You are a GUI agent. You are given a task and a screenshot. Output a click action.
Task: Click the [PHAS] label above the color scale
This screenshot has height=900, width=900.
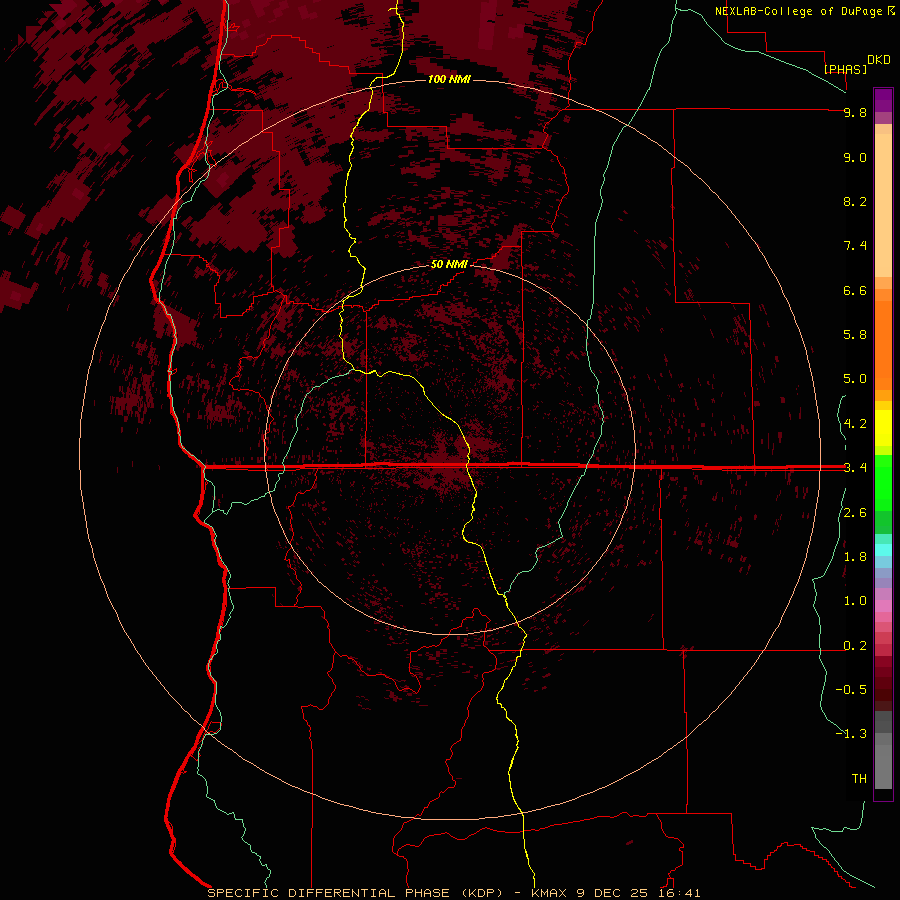click(x=845, y=69)
